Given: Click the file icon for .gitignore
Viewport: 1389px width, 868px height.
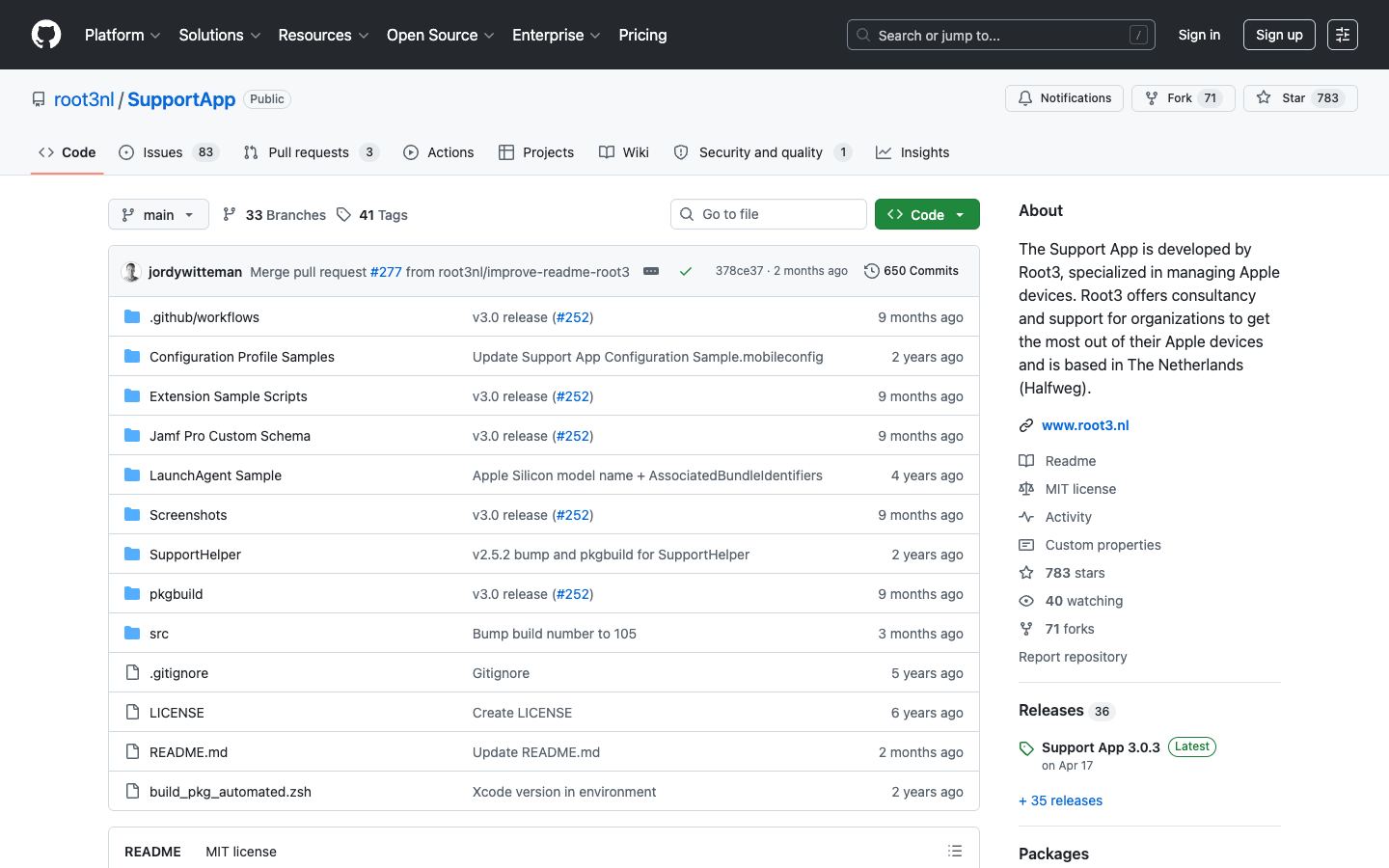Looking at the screenshot, I should click(132, 673).
